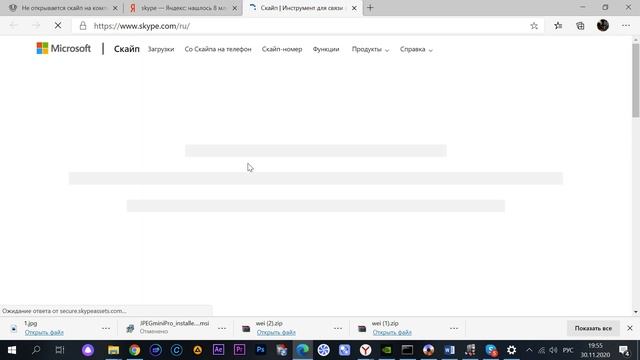
Task: Click the Windows Start button
Action: [12, 350]
